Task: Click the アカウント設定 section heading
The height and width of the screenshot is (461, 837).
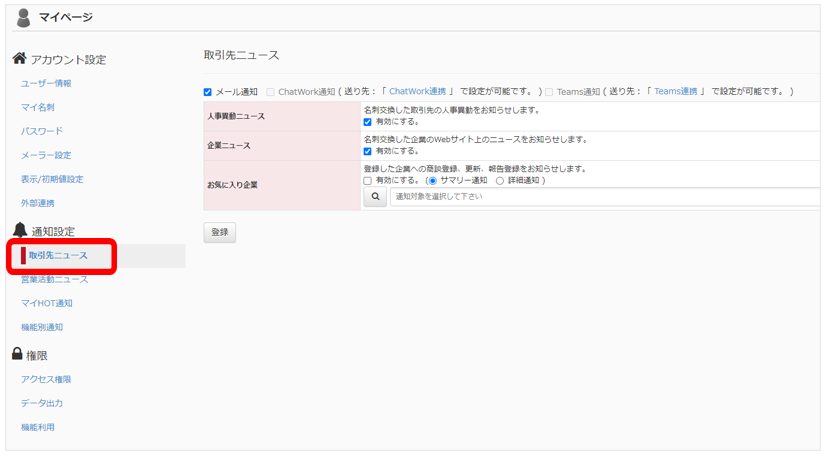Action: (68, 60)
